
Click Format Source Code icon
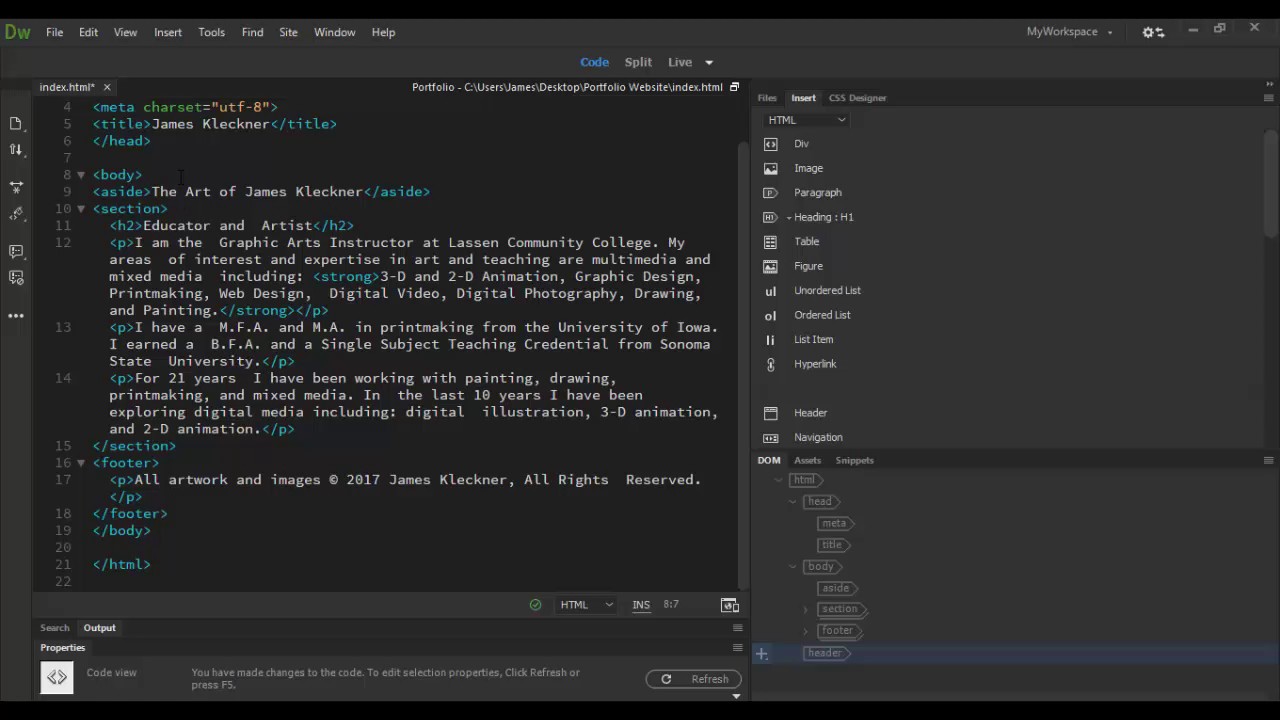[x=16, y=214]
